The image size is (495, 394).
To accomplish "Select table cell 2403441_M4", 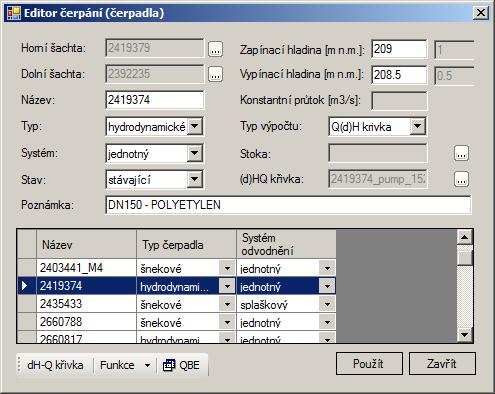I will coord(86,268).
